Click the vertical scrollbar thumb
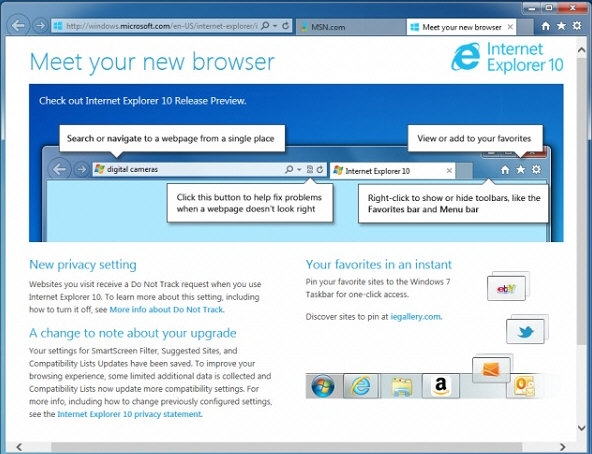 coord(582,201)
